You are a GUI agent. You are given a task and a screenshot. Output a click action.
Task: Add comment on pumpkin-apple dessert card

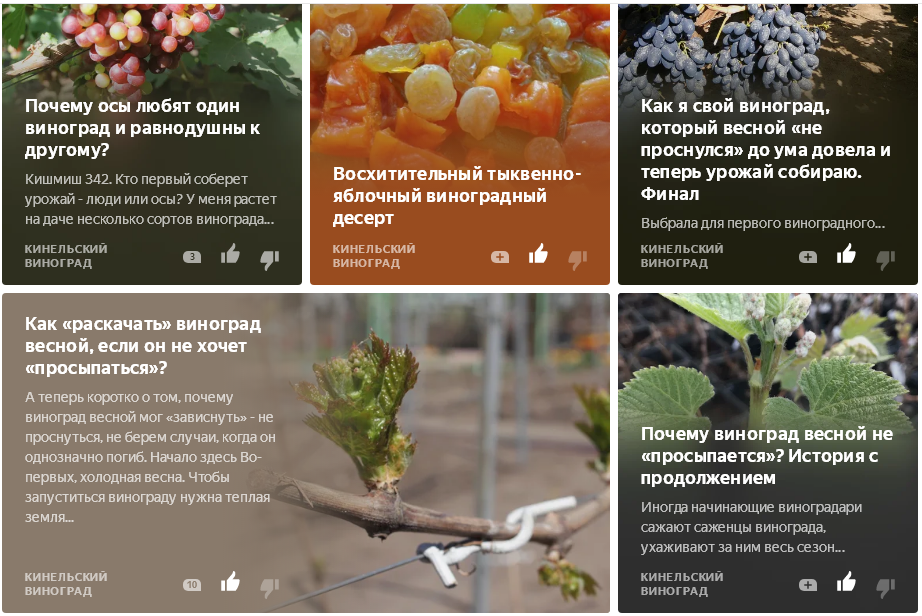500,257
